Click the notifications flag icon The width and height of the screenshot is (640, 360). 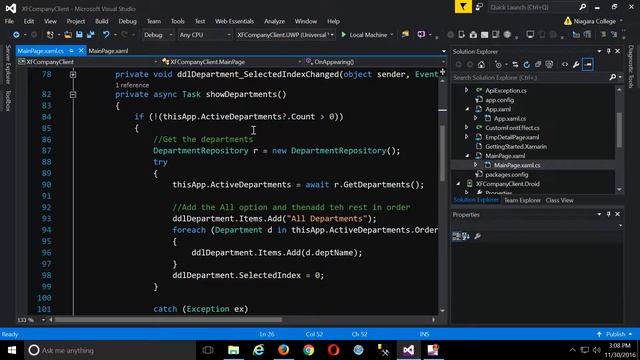point(463,7)
